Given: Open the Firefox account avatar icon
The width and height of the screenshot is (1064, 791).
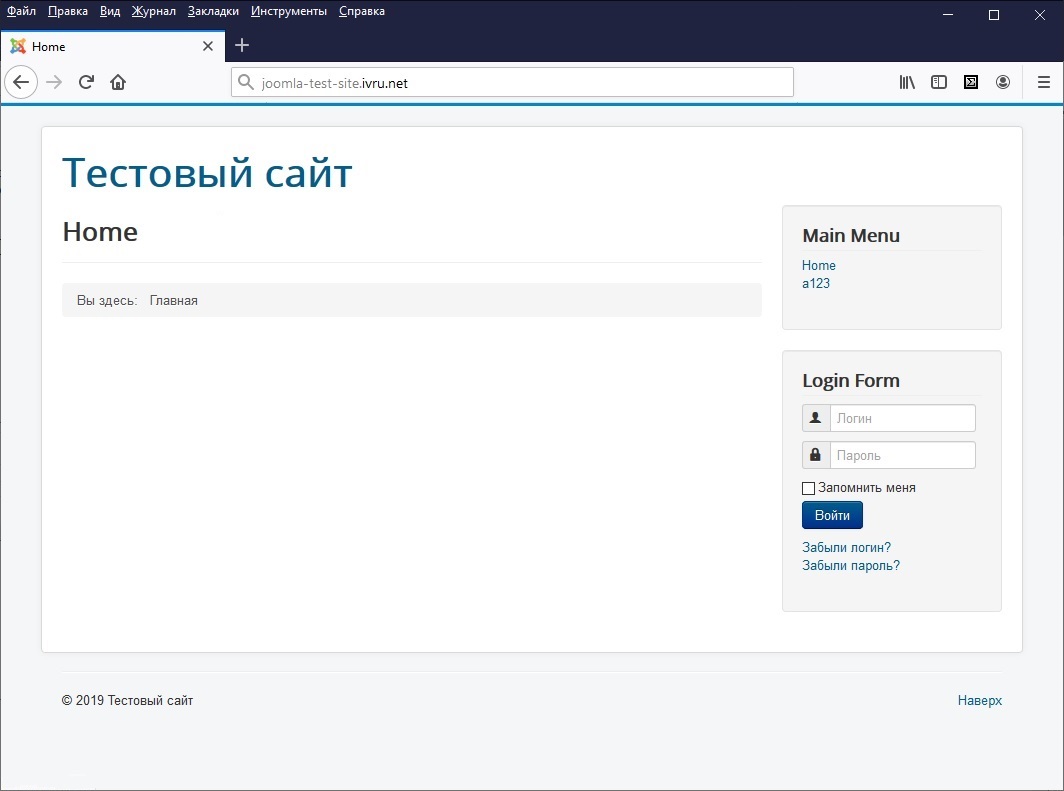Looking at the screenshot, I should [1003, 82].
